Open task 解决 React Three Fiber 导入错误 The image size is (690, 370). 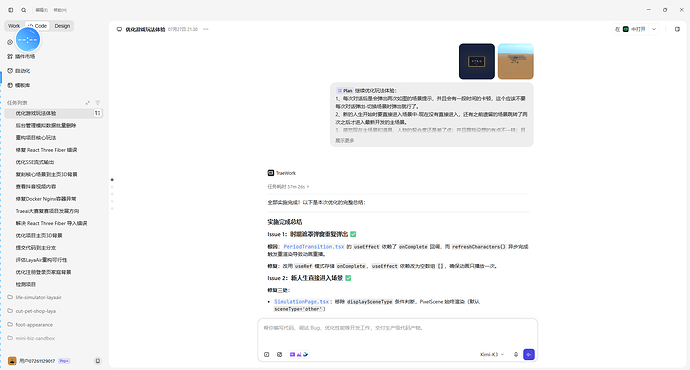(51, 223)
